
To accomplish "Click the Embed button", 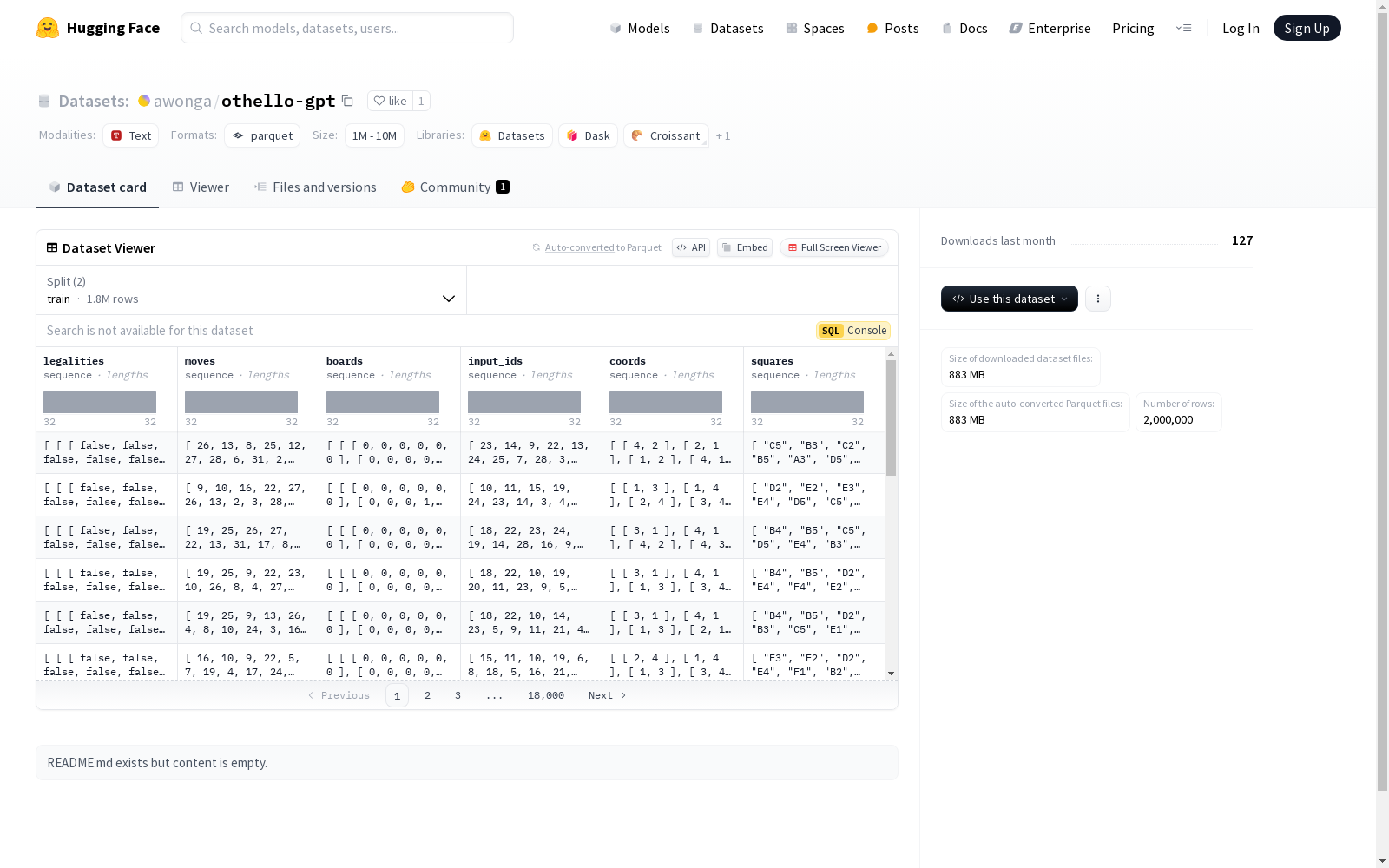I will pos(745,247).
